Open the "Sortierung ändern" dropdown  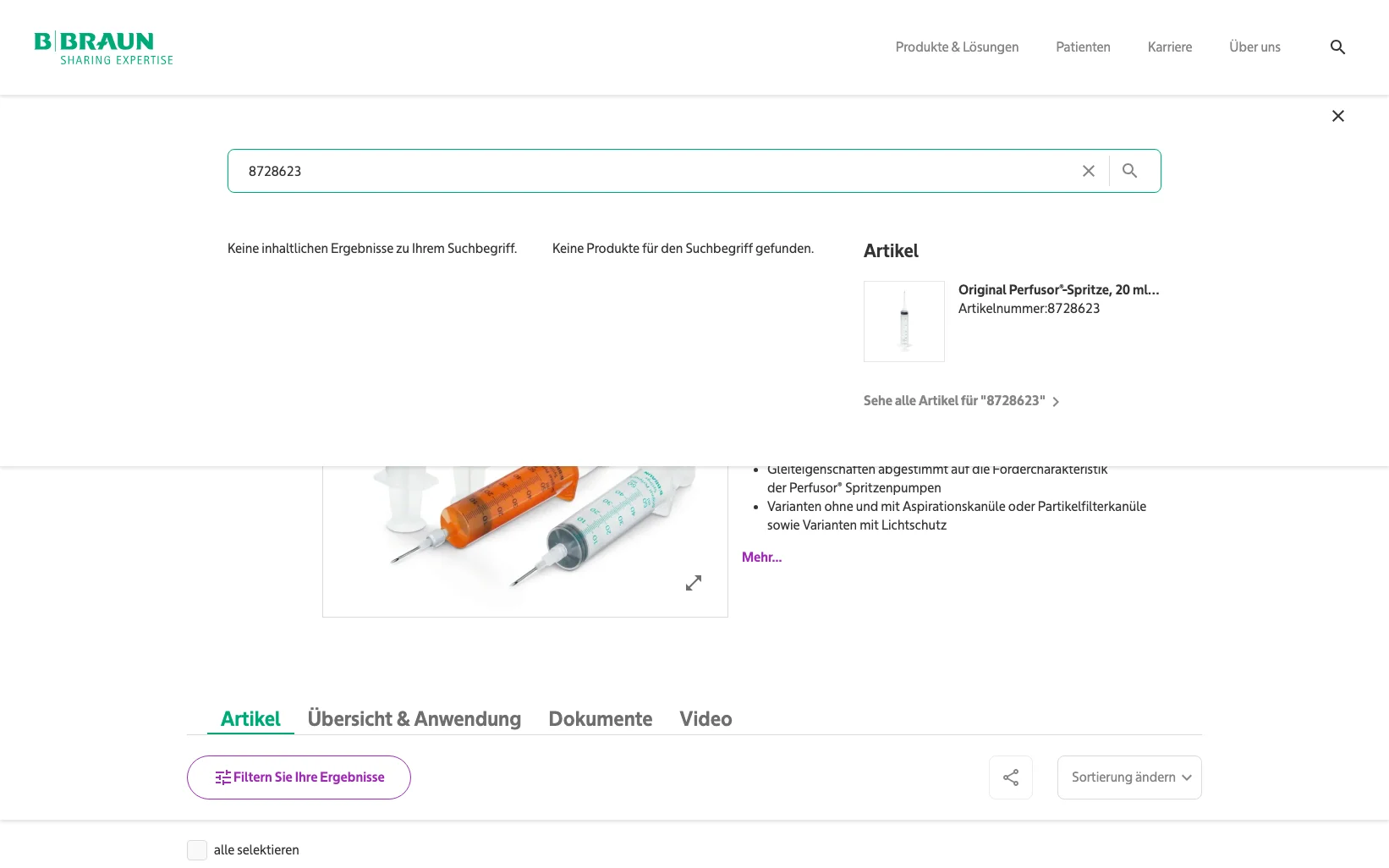coord(1129,777)
